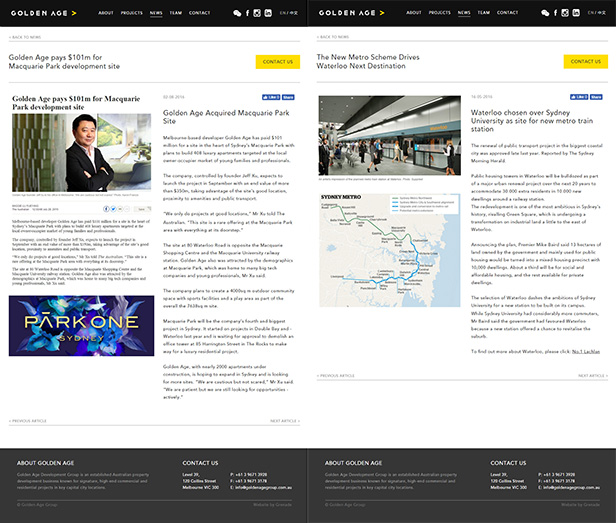This screenshot has width=616, height=523.
Task: Click Contact Us button on Macquarie Park article
Action: click(278, 62)
